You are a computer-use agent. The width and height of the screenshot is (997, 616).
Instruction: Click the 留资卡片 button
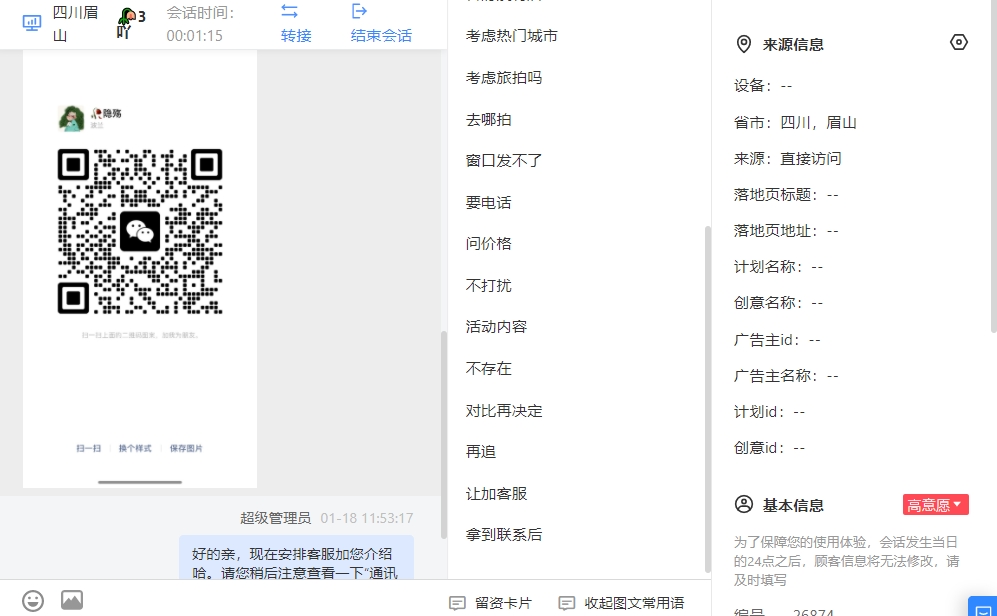tap(490, 603)
